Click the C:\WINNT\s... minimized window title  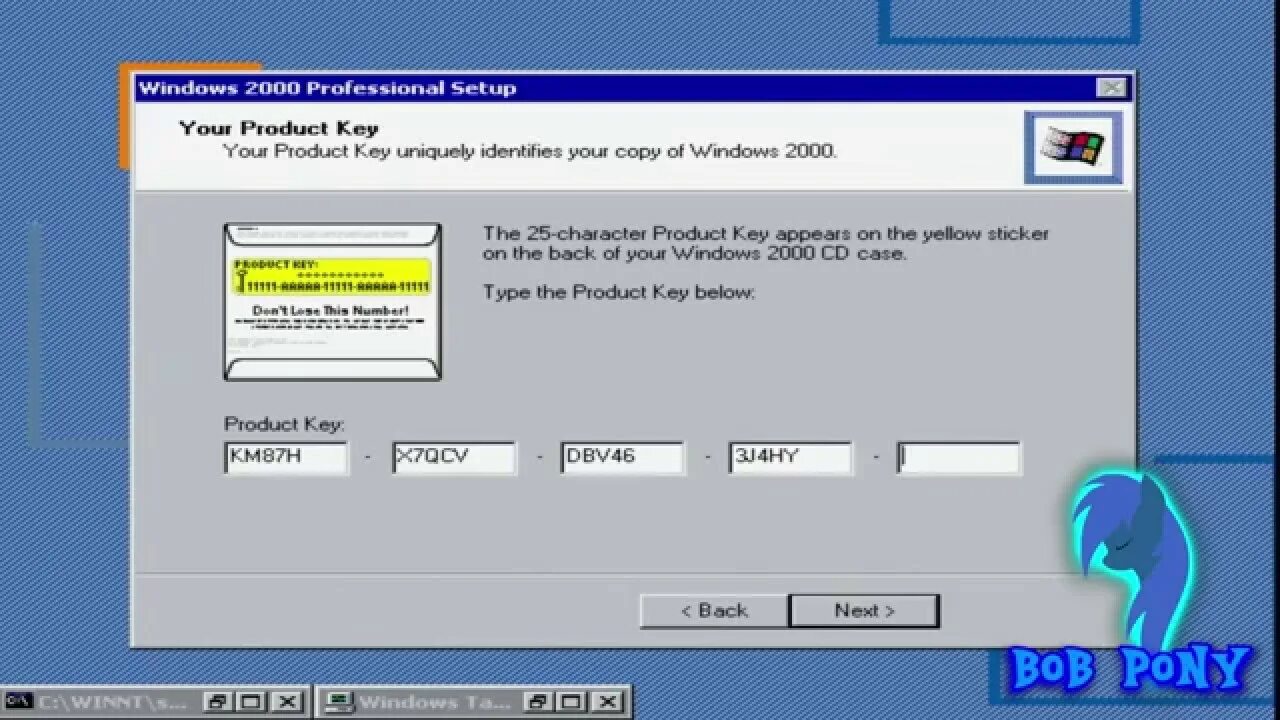pyautogui.click(x=112, y=702)
